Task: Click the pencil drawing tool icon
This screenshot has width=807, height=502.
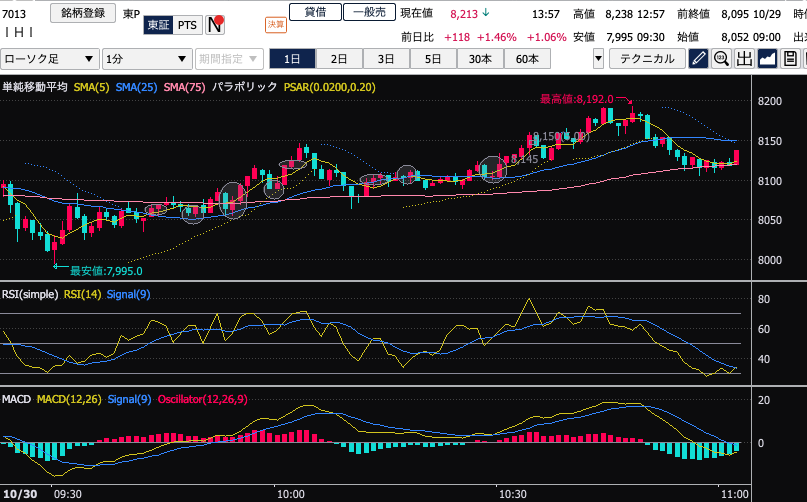Action: [x=700, y=59]
